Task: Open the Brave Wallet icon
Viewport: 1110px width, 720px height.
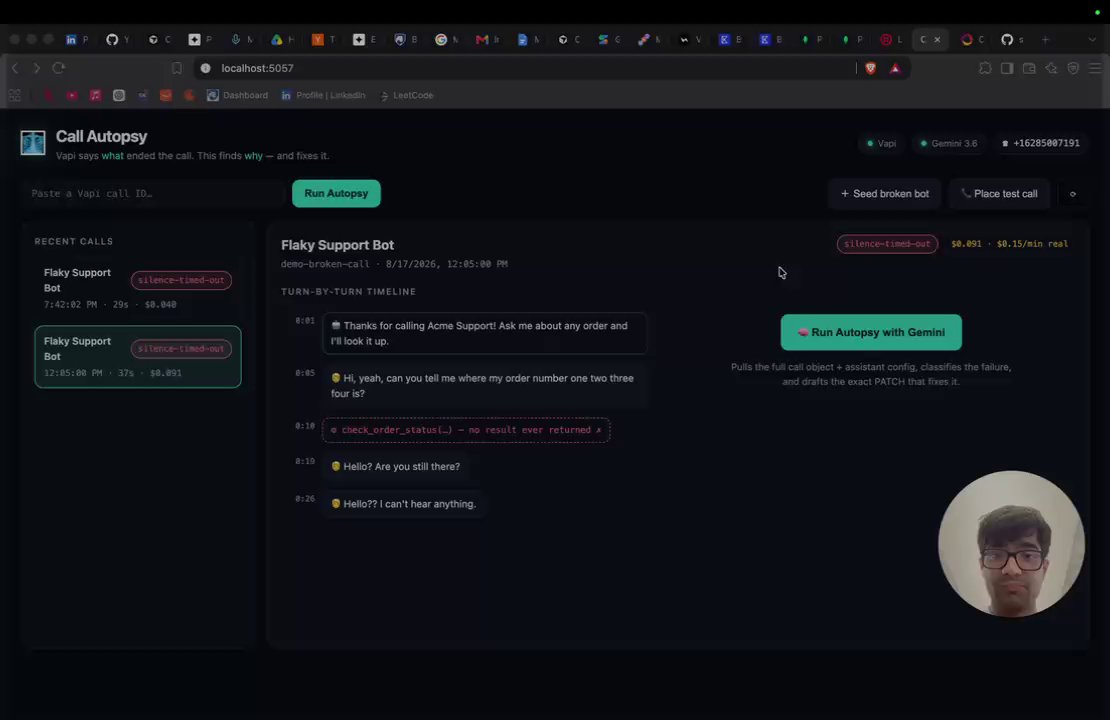Action: pyautogui.click(x=1029, y=68)
